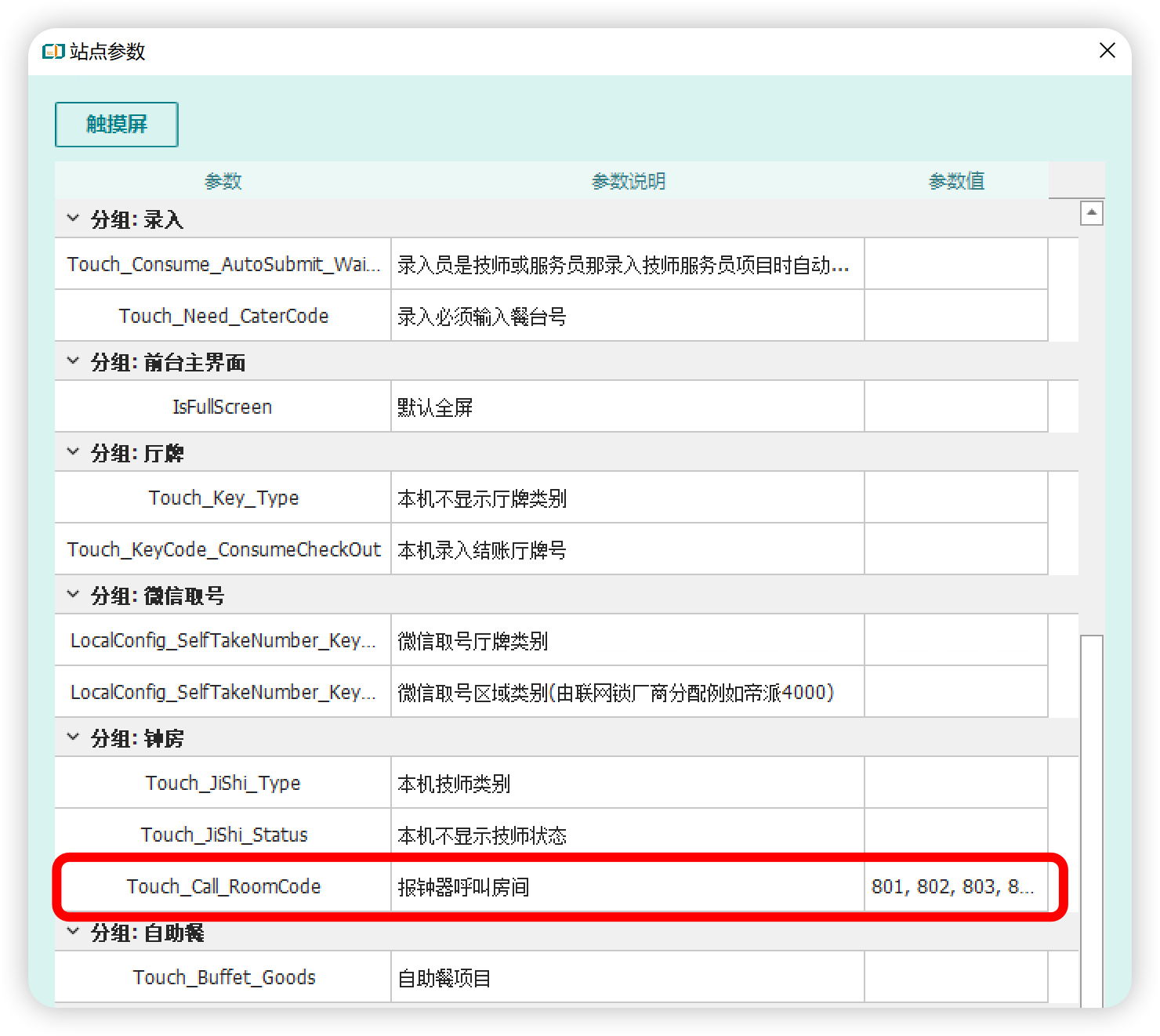1160x1036 pixels.
Task: Click value cell of Touch_KeyCode_ConsumeCheckOut row
Action: pyautogui.click(x=956, y=549)
